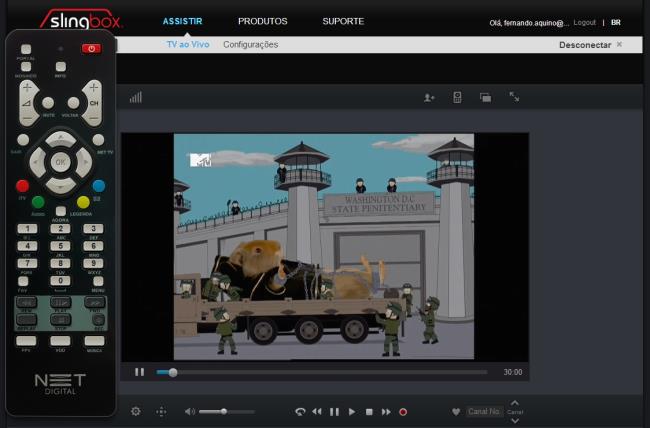650x428 pixels.
Task: Open the ASSISTIR menu
Action: [182, 21]
